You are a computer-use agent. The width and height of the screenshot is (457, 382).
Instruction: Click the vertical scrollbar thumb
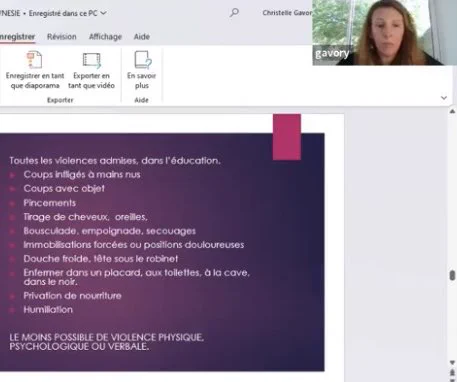click(452, 275)
